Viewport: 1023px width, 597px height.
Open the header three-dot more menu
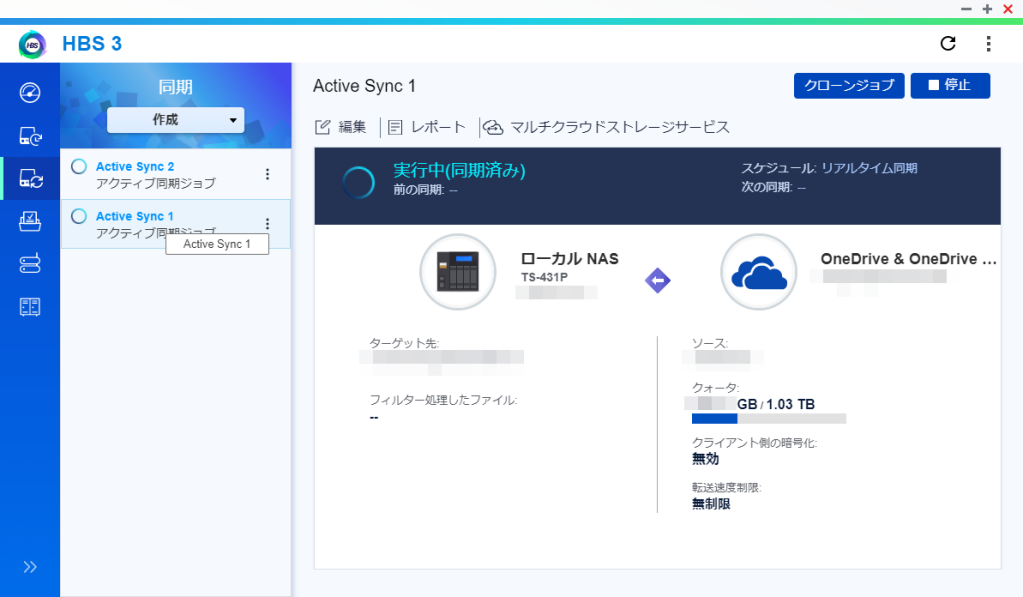coord(988,44)
